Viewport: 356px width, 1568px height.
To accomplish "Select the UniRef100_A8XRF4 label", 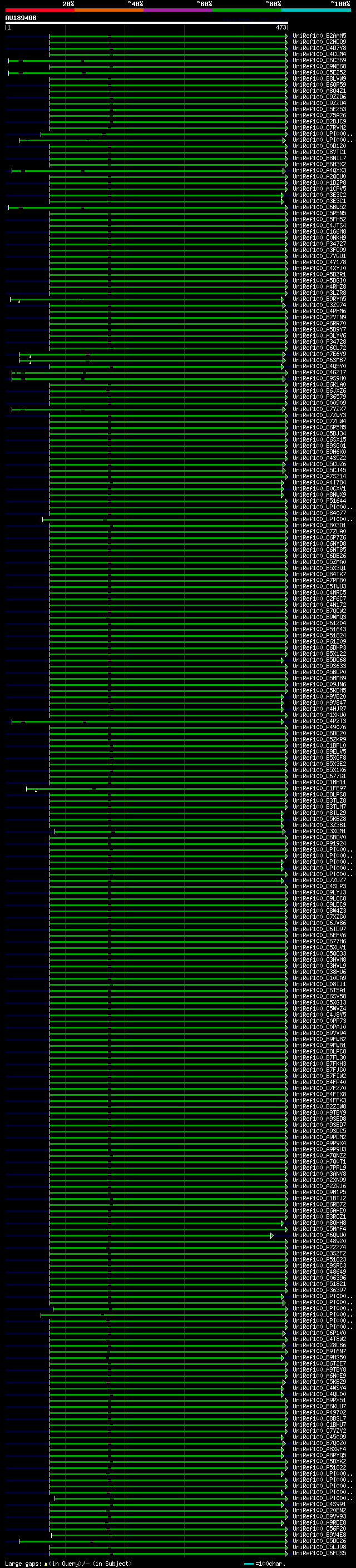I will click(319, 1450).
